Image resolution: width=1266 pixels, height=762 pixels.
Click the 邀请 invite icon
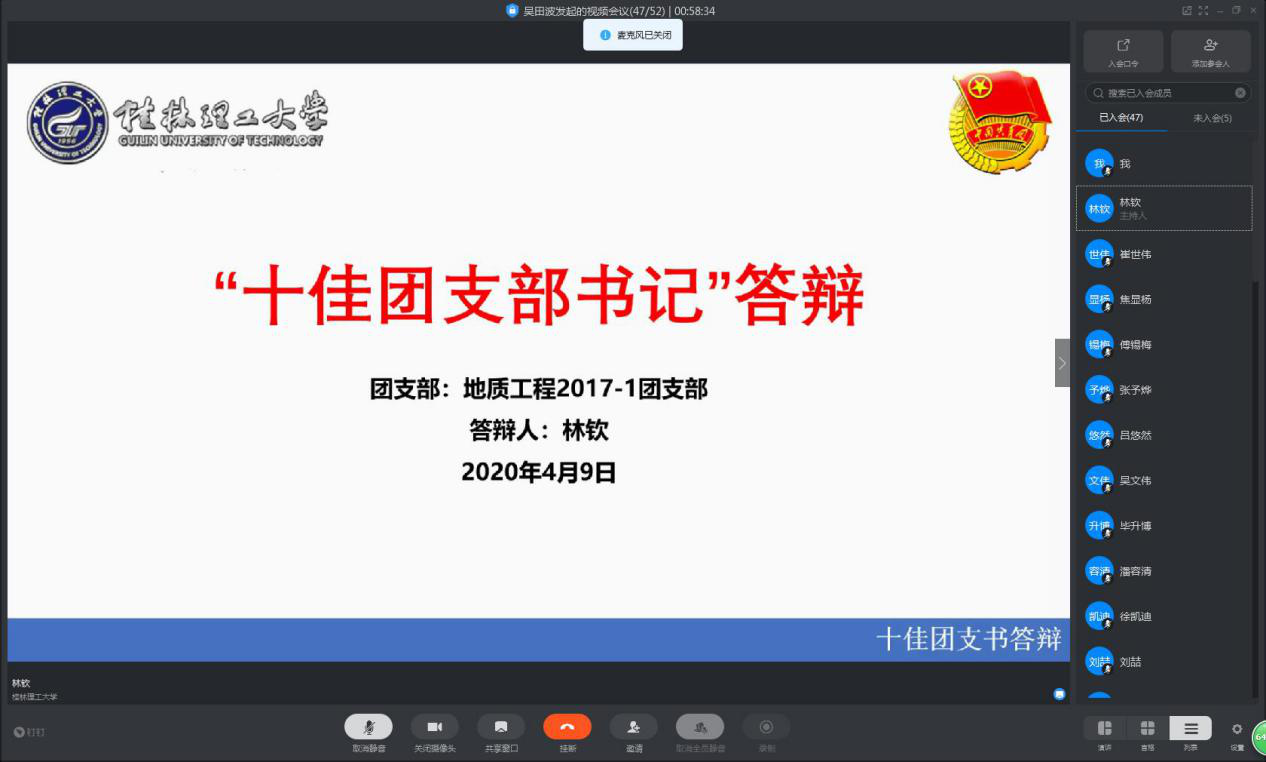[x=634, y=727]
